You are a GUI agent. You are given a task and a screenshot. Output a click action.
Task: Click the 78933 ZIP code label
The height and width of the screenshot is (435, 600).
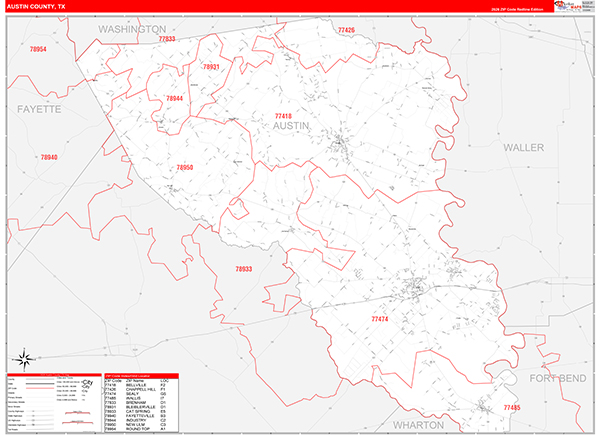244,269
